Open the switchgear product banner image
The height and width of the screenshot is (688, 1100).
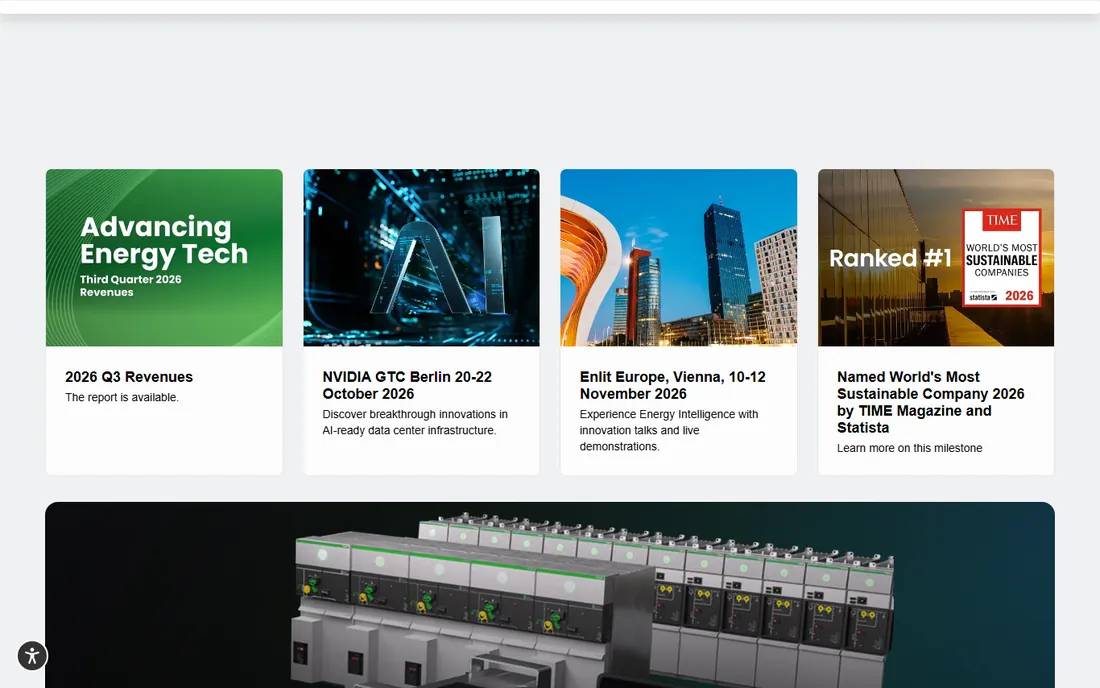tap(550, 595)
